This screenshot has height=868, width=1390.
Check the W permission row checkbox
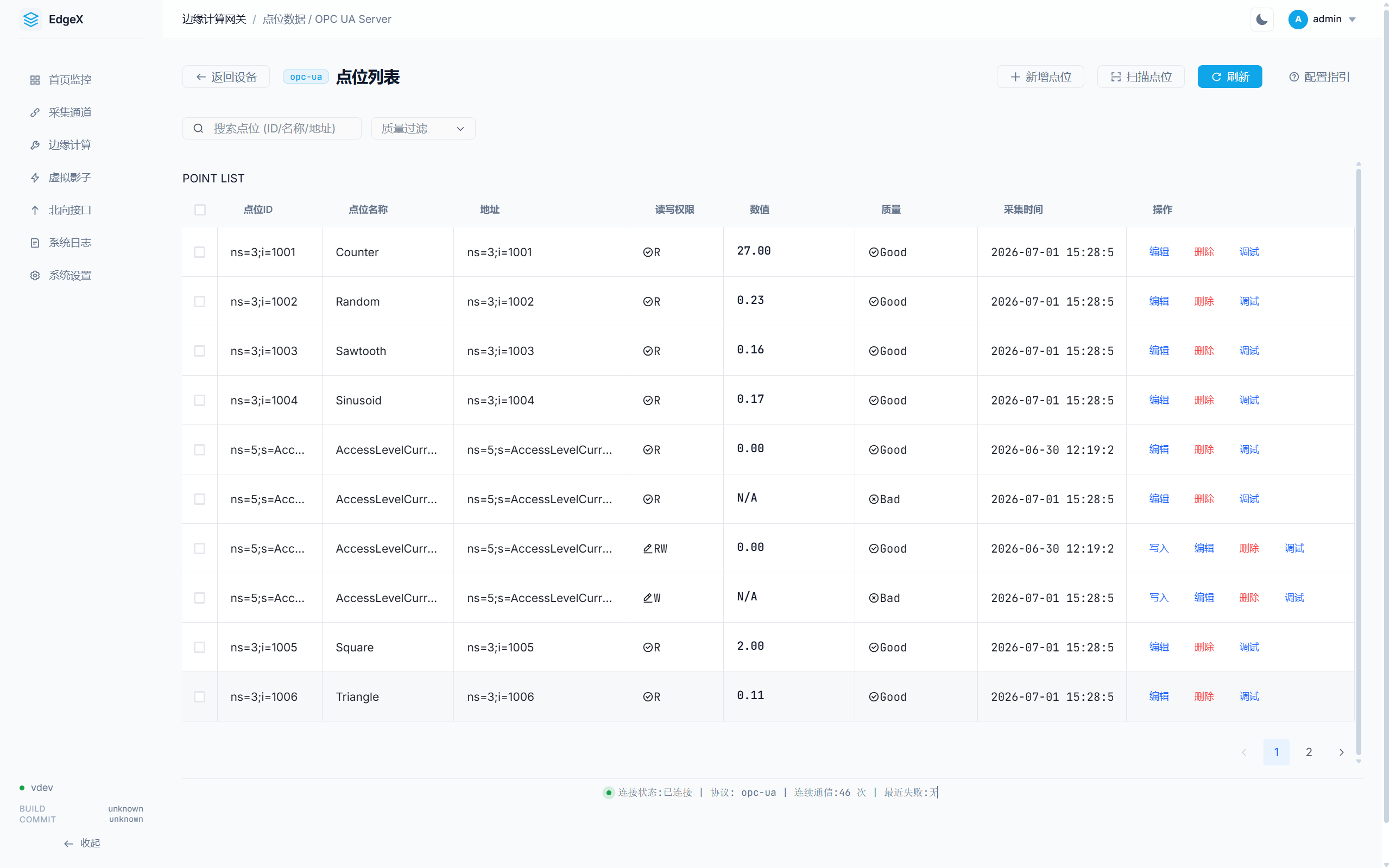200,598
